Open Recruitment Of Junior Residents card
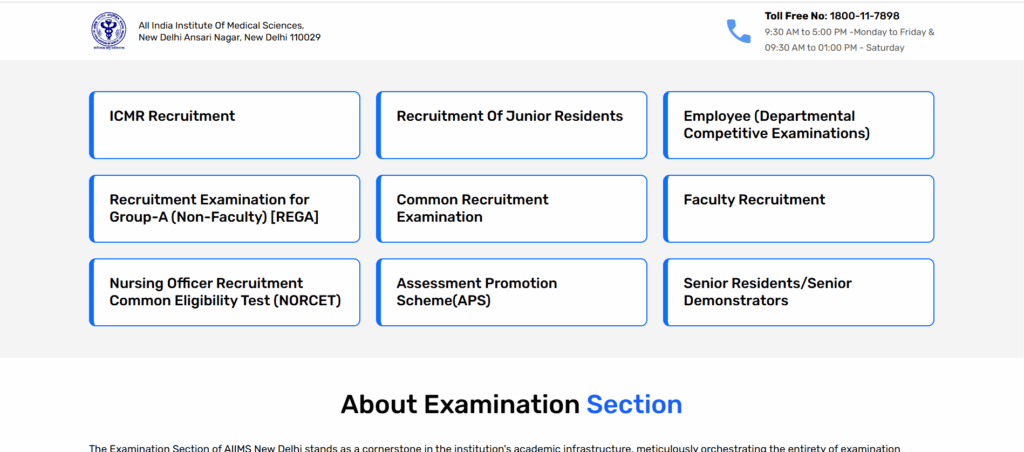The height and width of the screenshot is (452, 1024). [x=511, y=125]
